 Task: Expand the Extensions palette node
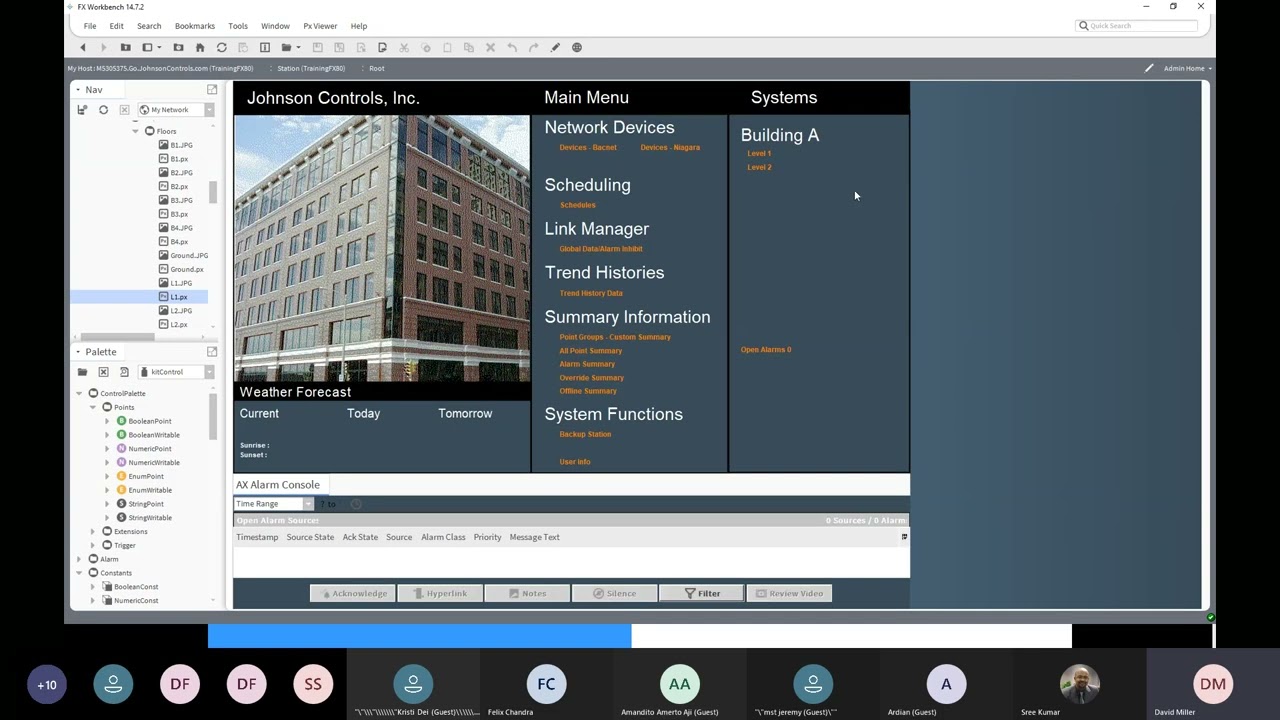coord(93,531)
